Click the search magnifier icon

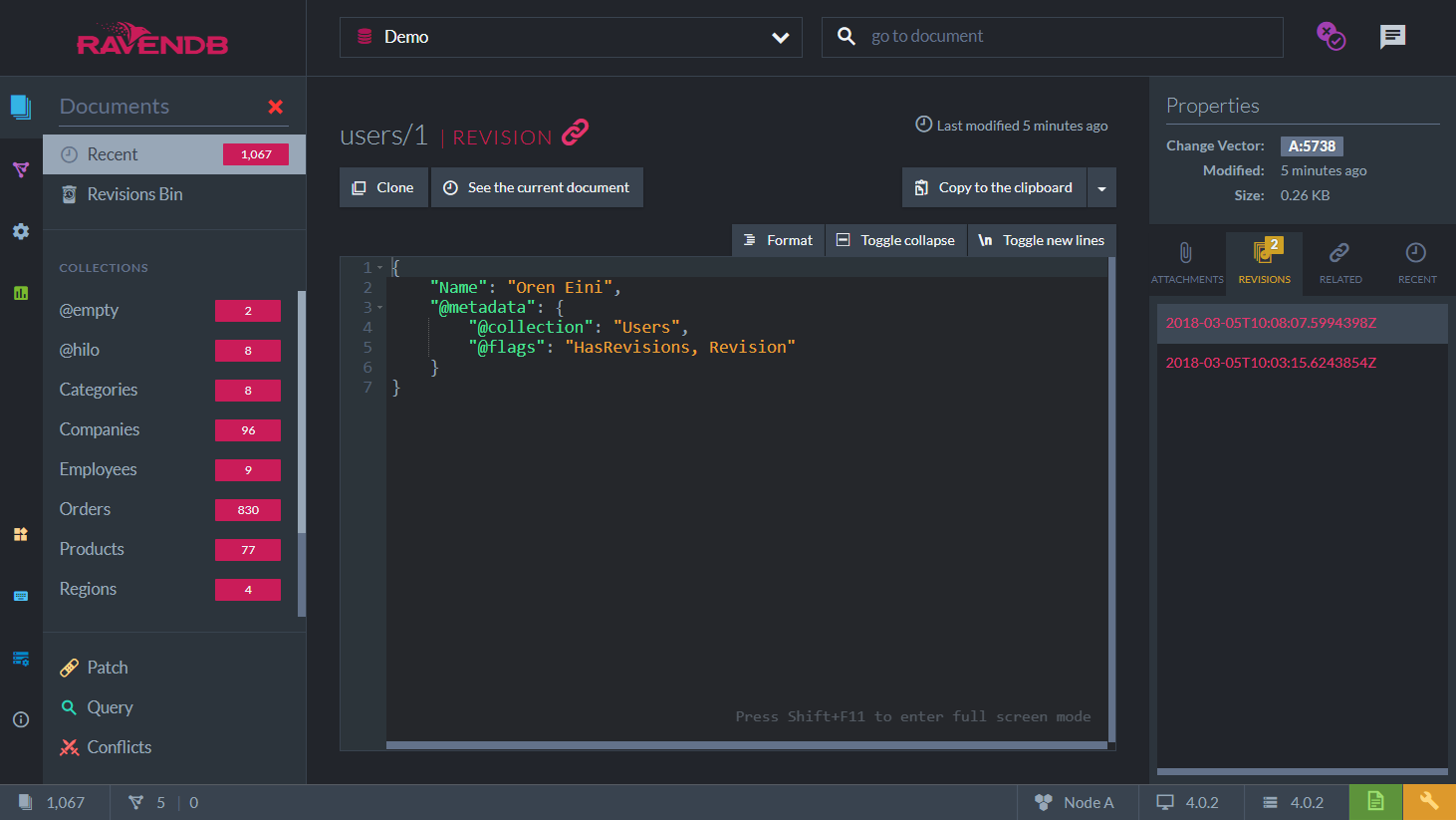[847, 37]
